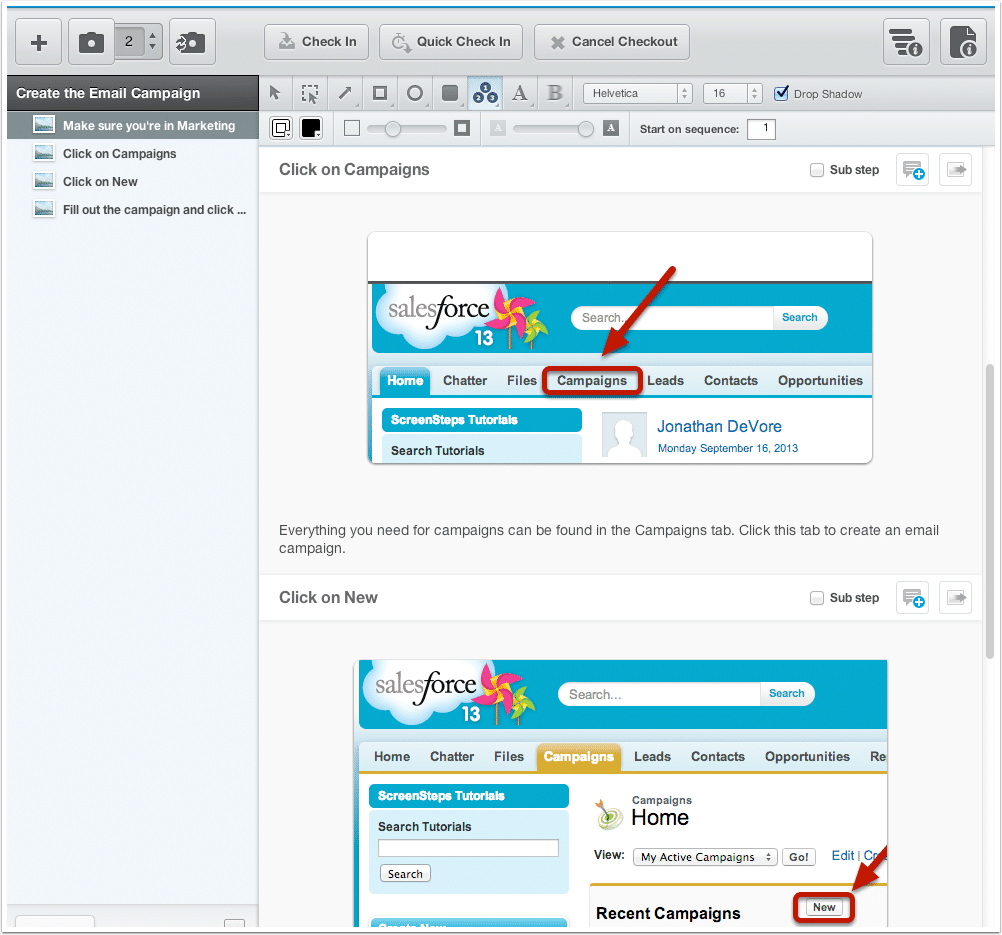The height and width of the screenshot is (935, 1002).
Task: Click the Check In button
Action: pyautogui.click(x=316, y=42)
